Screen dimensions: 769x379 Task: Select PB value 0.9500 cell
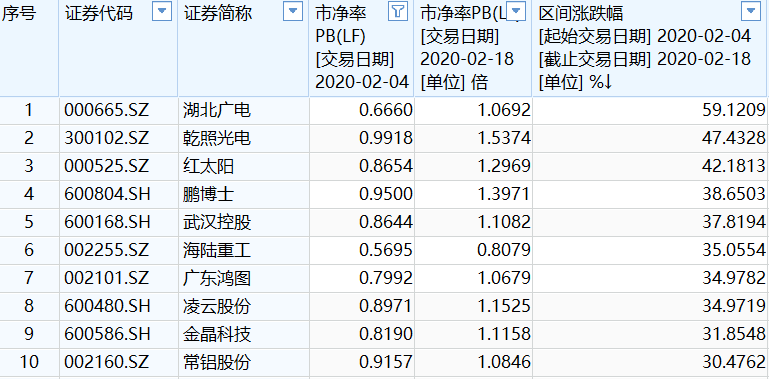[x=361, y=194]
